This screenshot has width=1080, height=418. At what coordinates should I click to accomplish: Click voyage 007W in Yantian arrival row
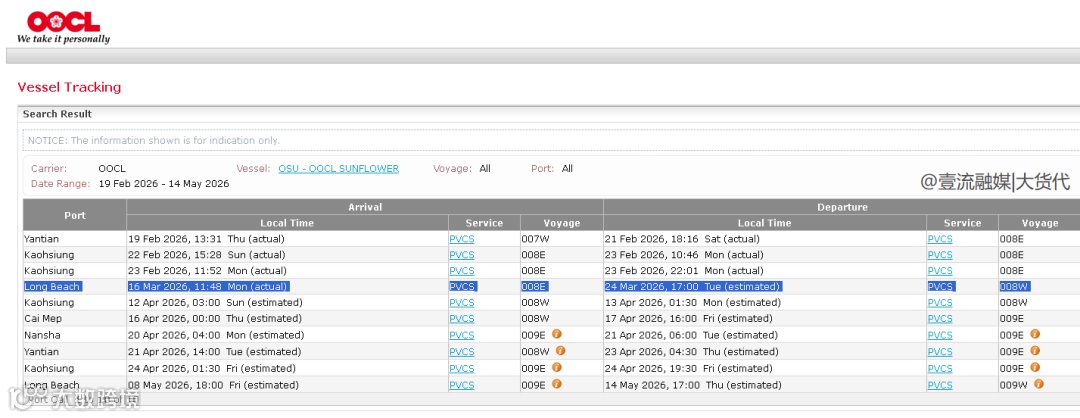[x=534, y=239]
